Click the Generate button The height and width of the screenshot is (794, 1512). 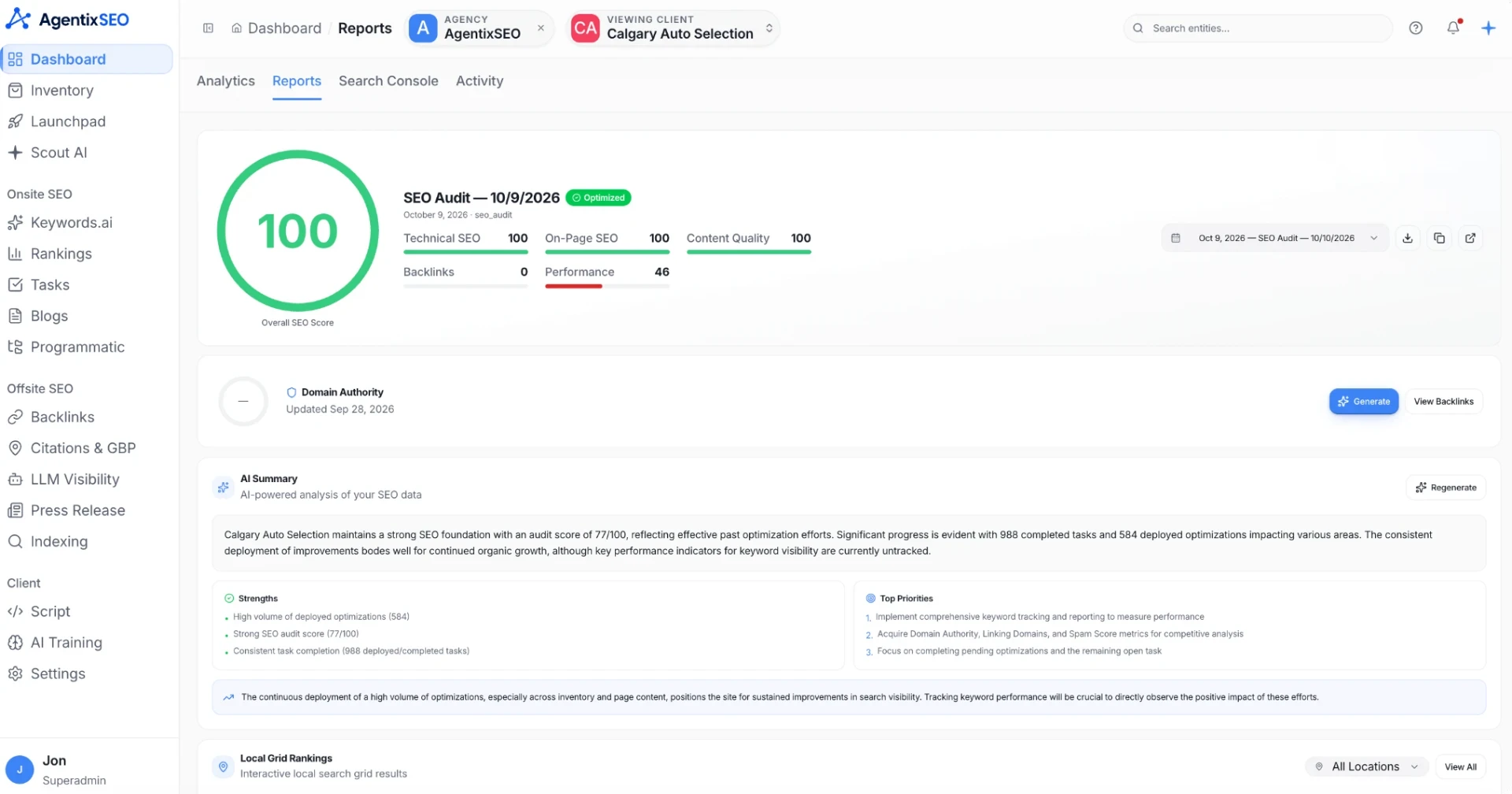click(x=1364, y=402)
